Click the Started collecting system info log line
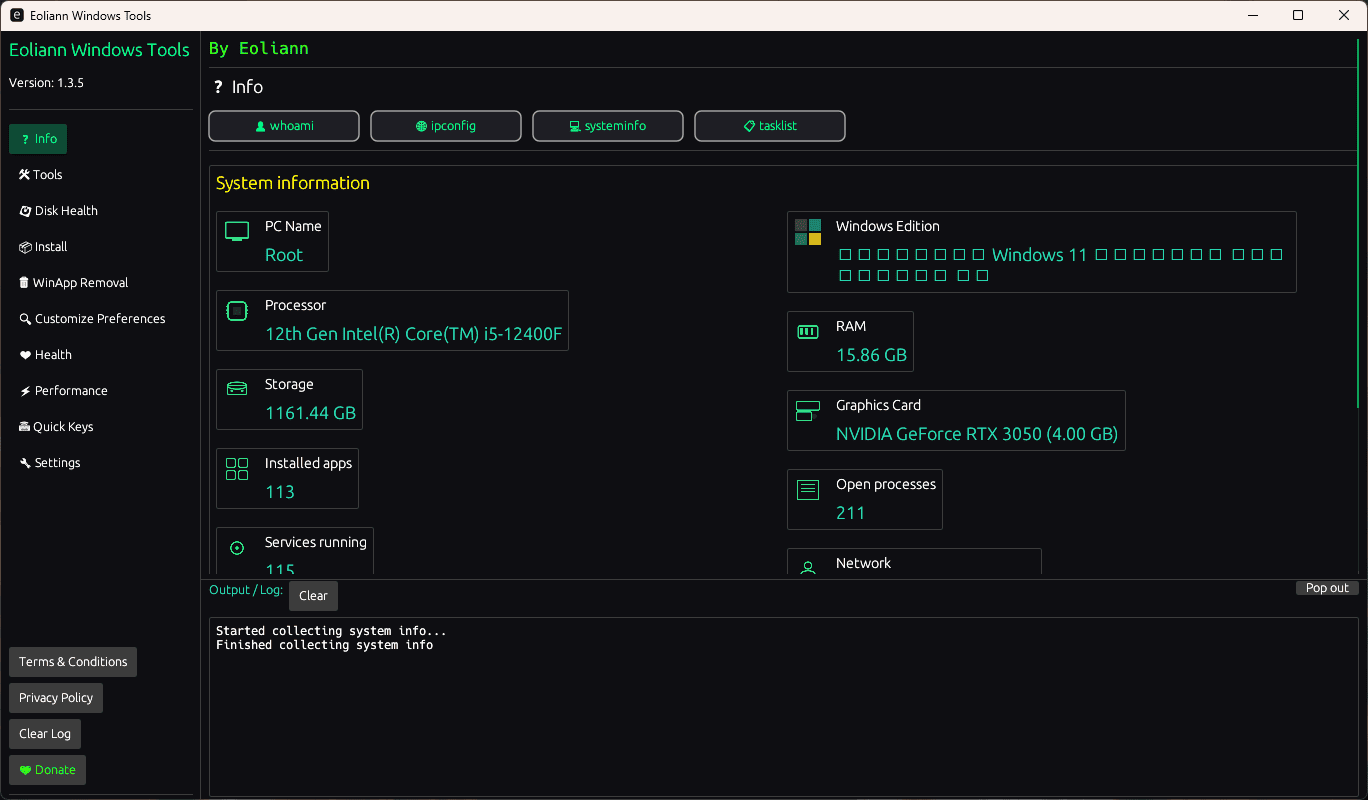 331,631
